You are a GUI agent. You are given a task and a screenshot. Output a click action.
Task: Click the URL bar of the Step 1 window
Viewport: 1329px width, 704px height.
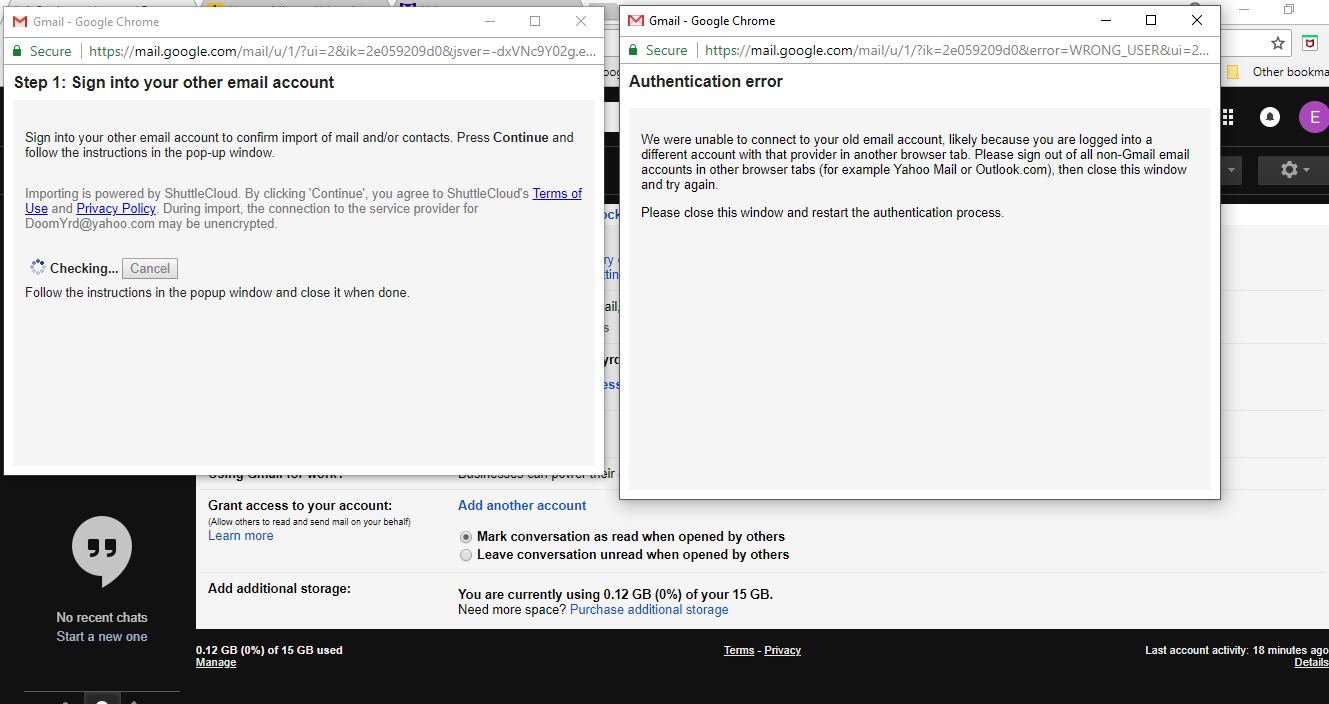[342, 51]
